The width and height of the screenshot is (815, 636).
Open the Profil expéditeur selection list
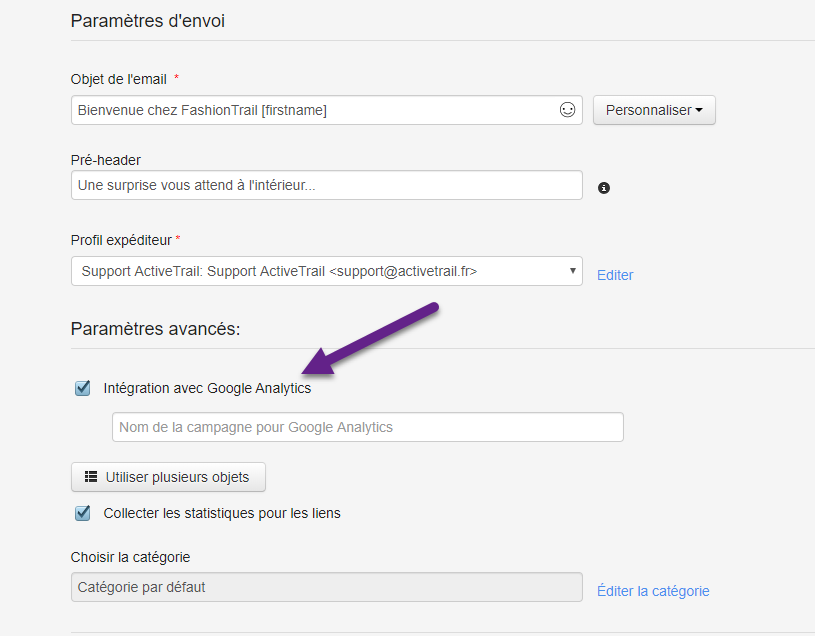[x=325, y=271]
